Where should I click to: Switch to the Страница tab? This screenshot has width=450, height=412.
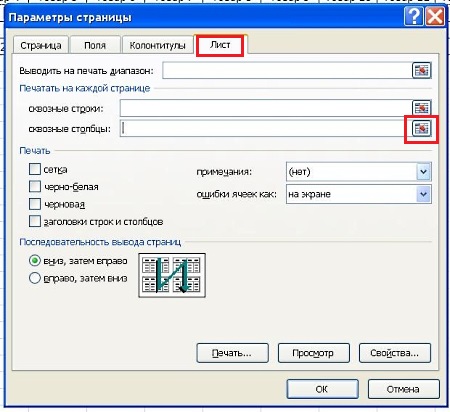(x=41, y=45)
